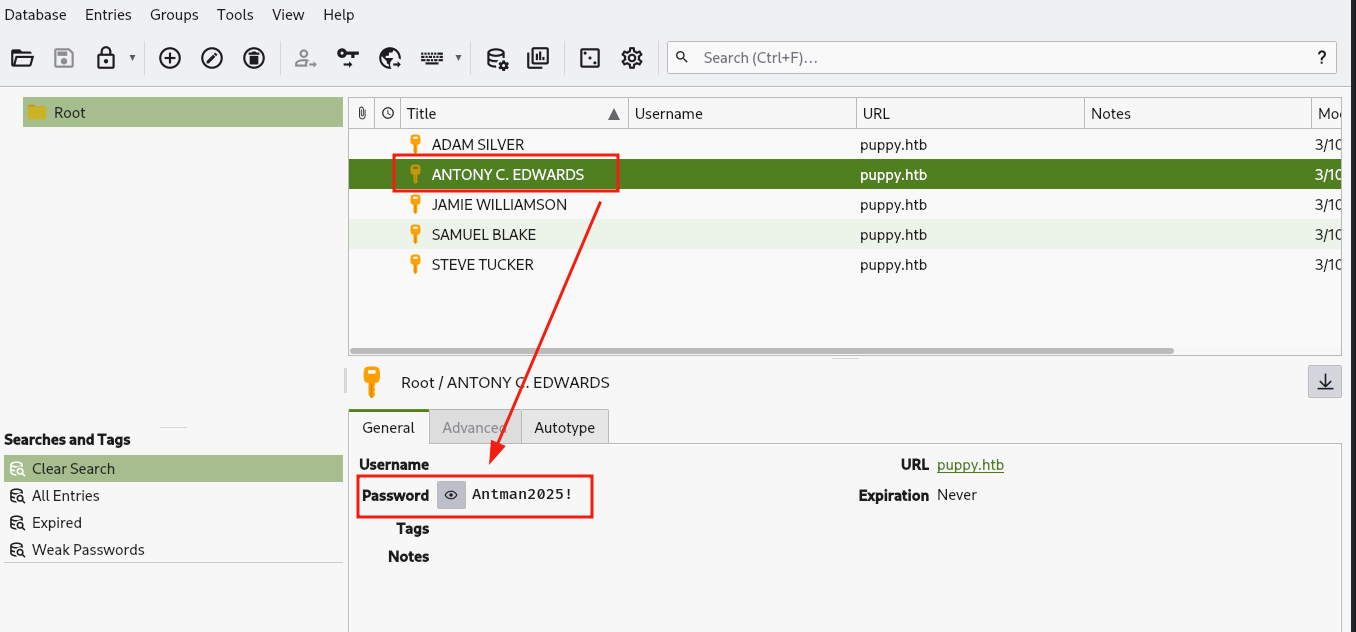Click the Delete Entry trash icon

pyautogui.click(x=254, y=58)
